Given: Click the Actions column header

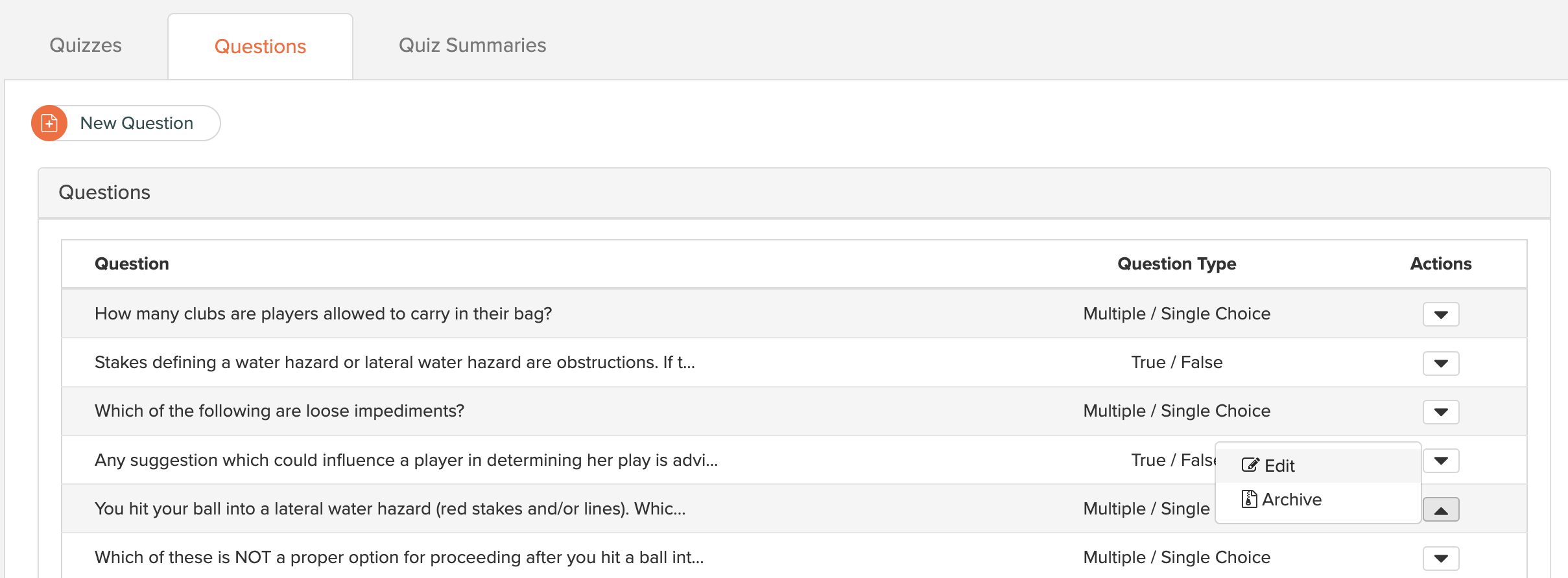Looking at the screenshot, I should [1441, 264].
